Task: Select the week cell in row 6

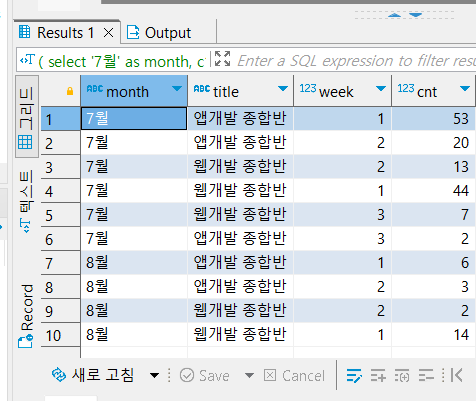Action: tap(342, 238)
